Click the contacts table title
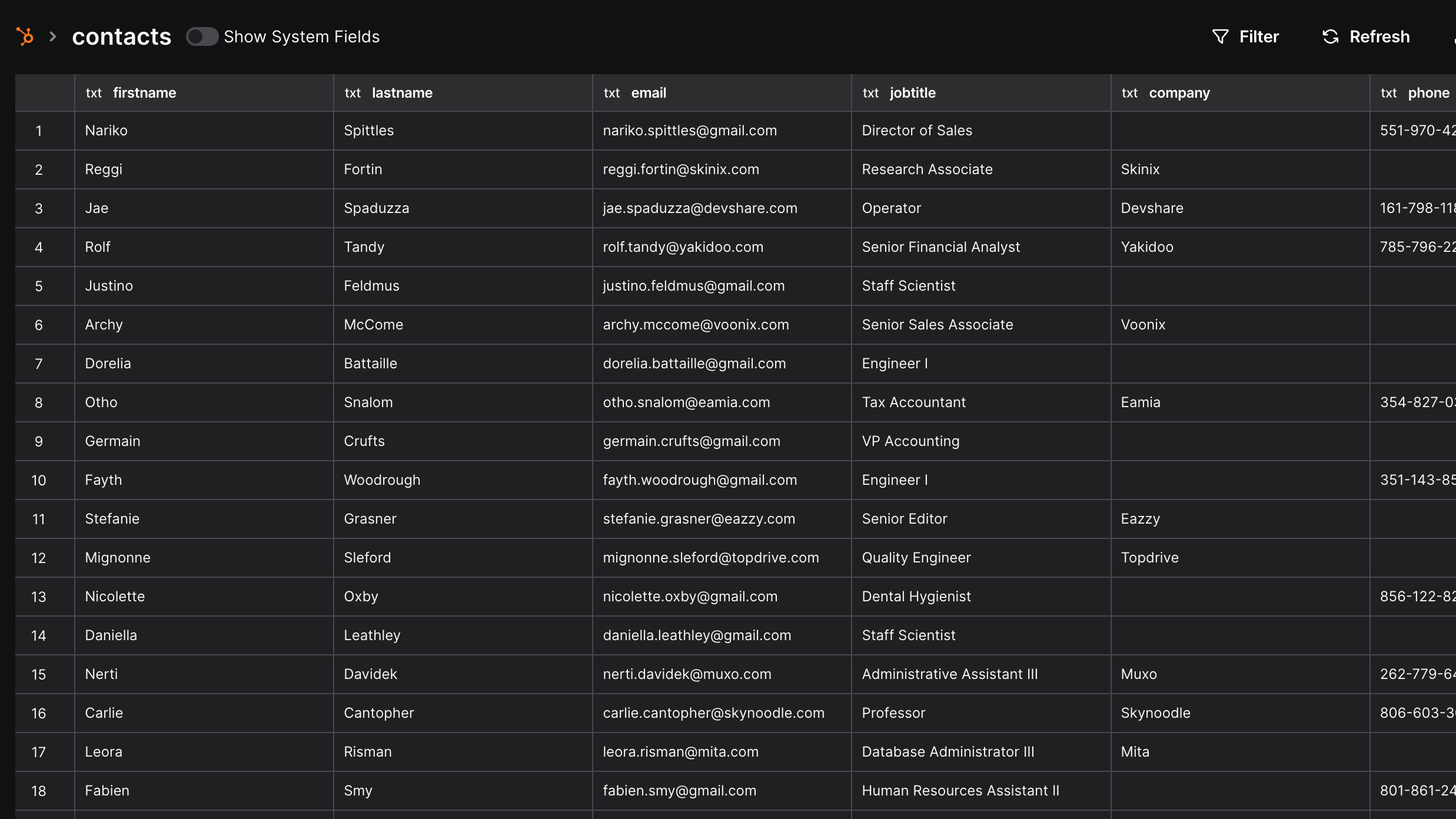1456x819 pixels. [x=121, y=36]
